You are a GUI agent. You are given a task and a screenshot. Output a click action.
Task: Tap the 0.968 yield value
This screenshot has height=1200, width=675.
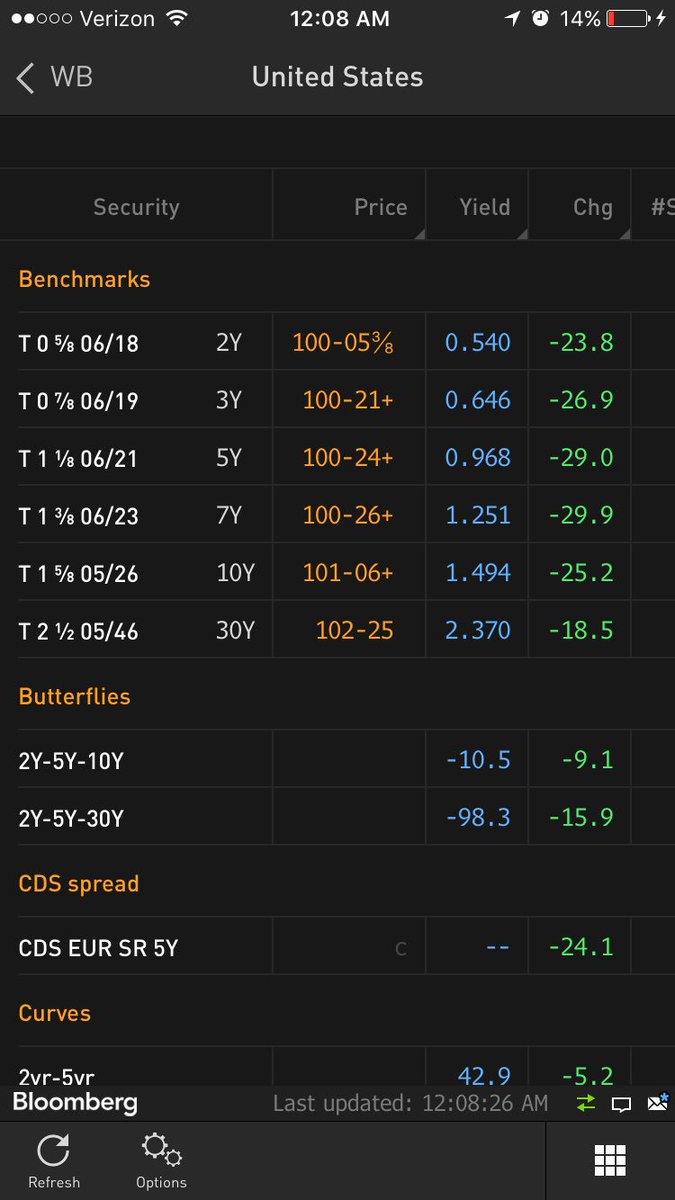pos(478,457)
